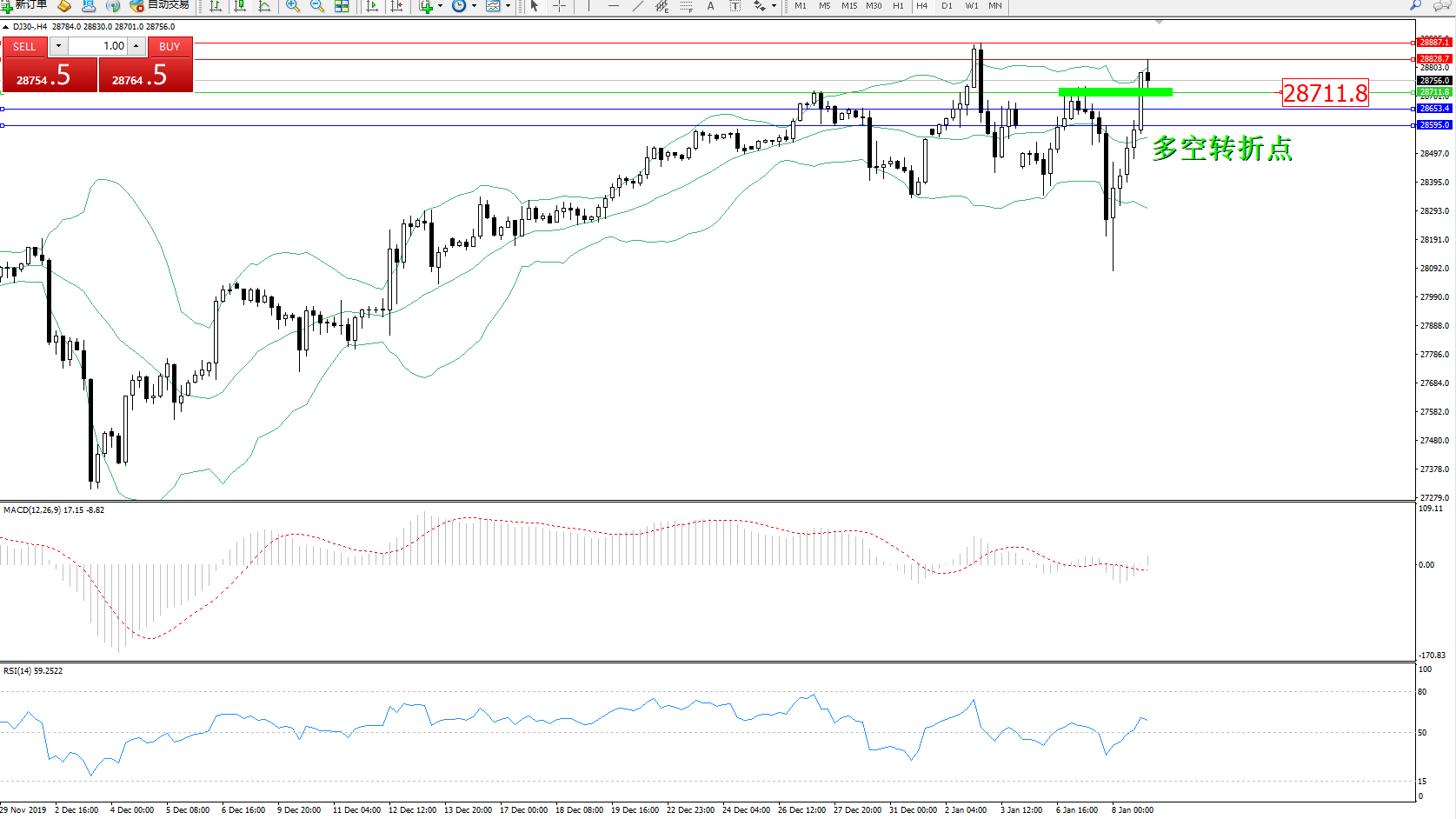1456x819 pixels.
Task: Toggle AutoTrading button
Action: tap(160, 5)
